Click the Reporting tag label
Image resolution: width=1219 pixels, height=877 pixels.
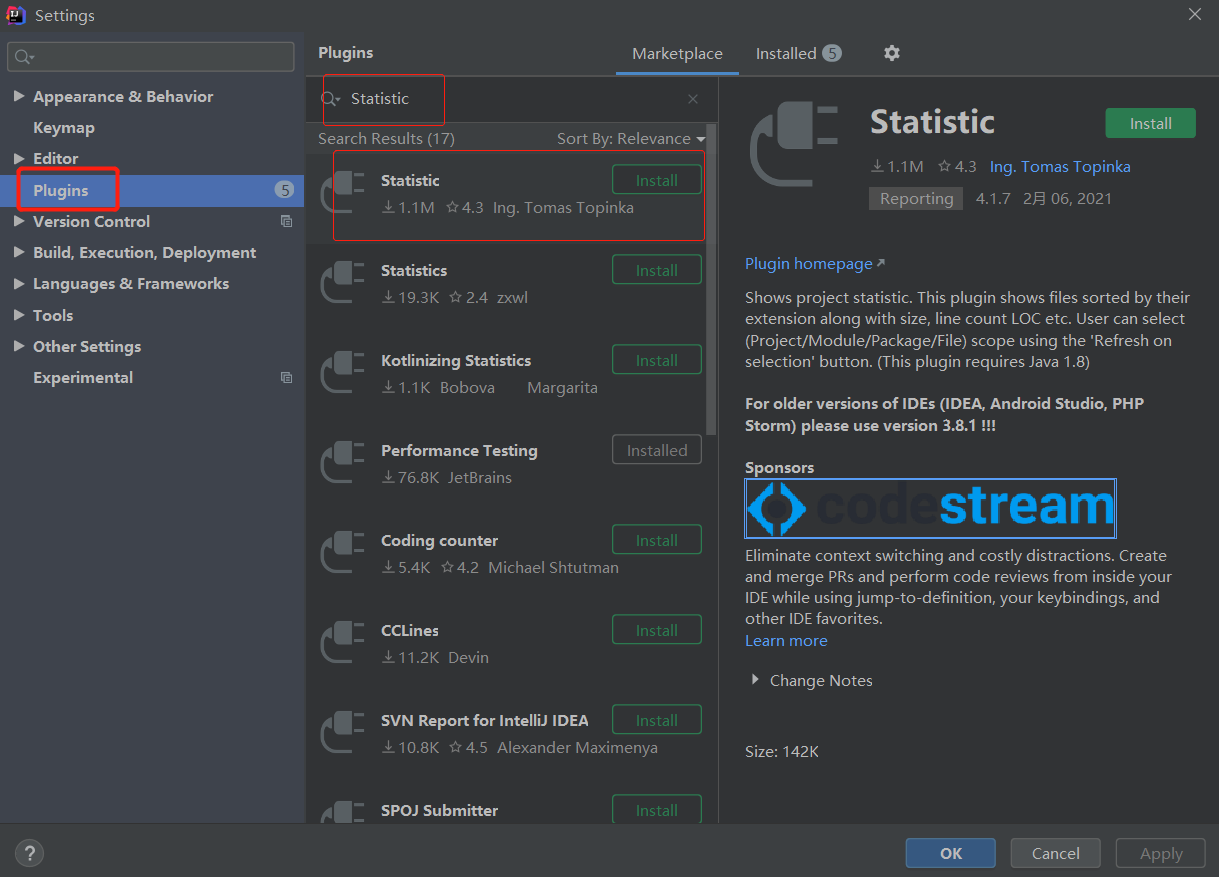point(916,198)
